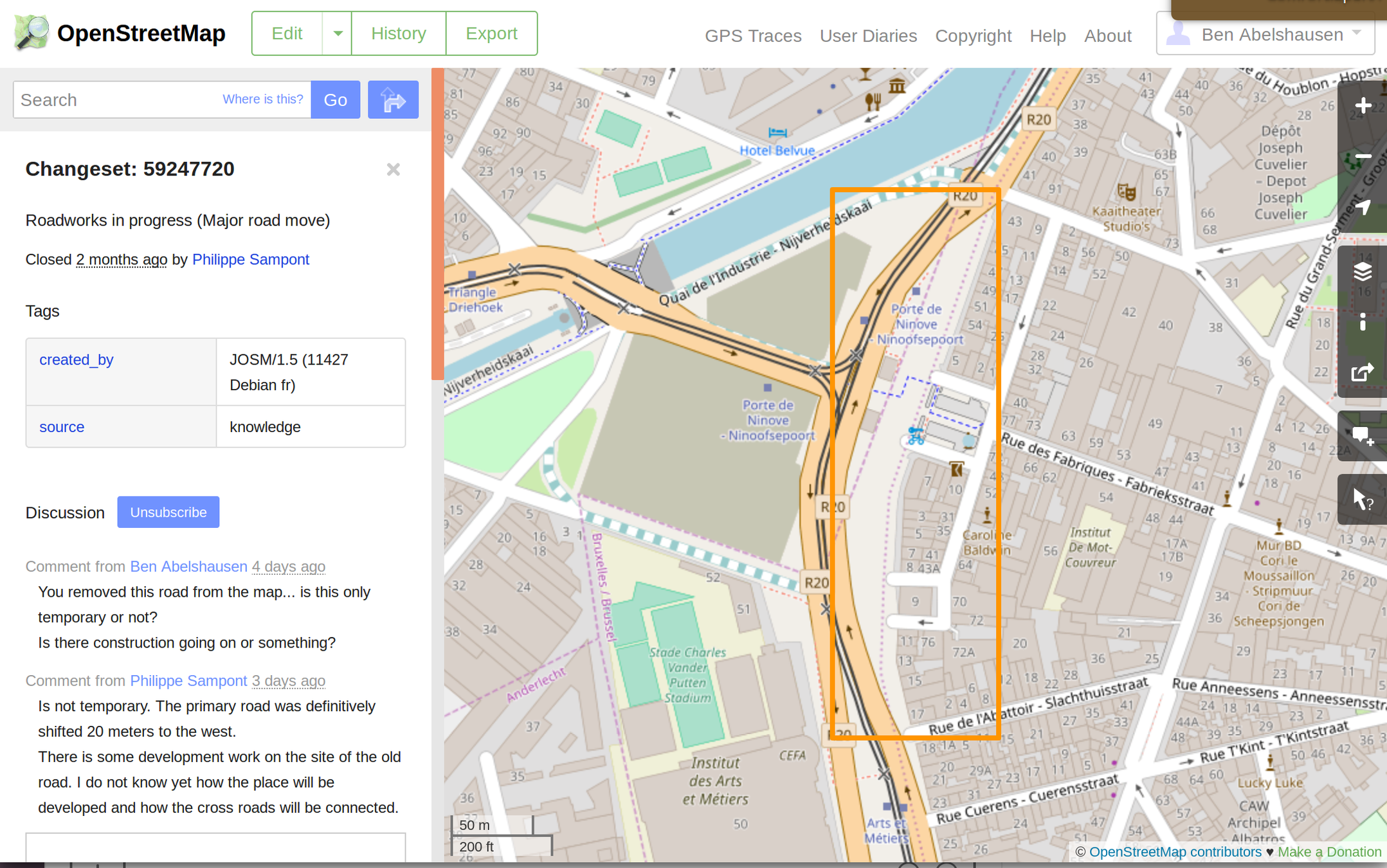Image resolution: width=1387 pixels, height=868 pixels.
Task: Zoom in with the plus map control
Action: click(x=1363, y=105)
